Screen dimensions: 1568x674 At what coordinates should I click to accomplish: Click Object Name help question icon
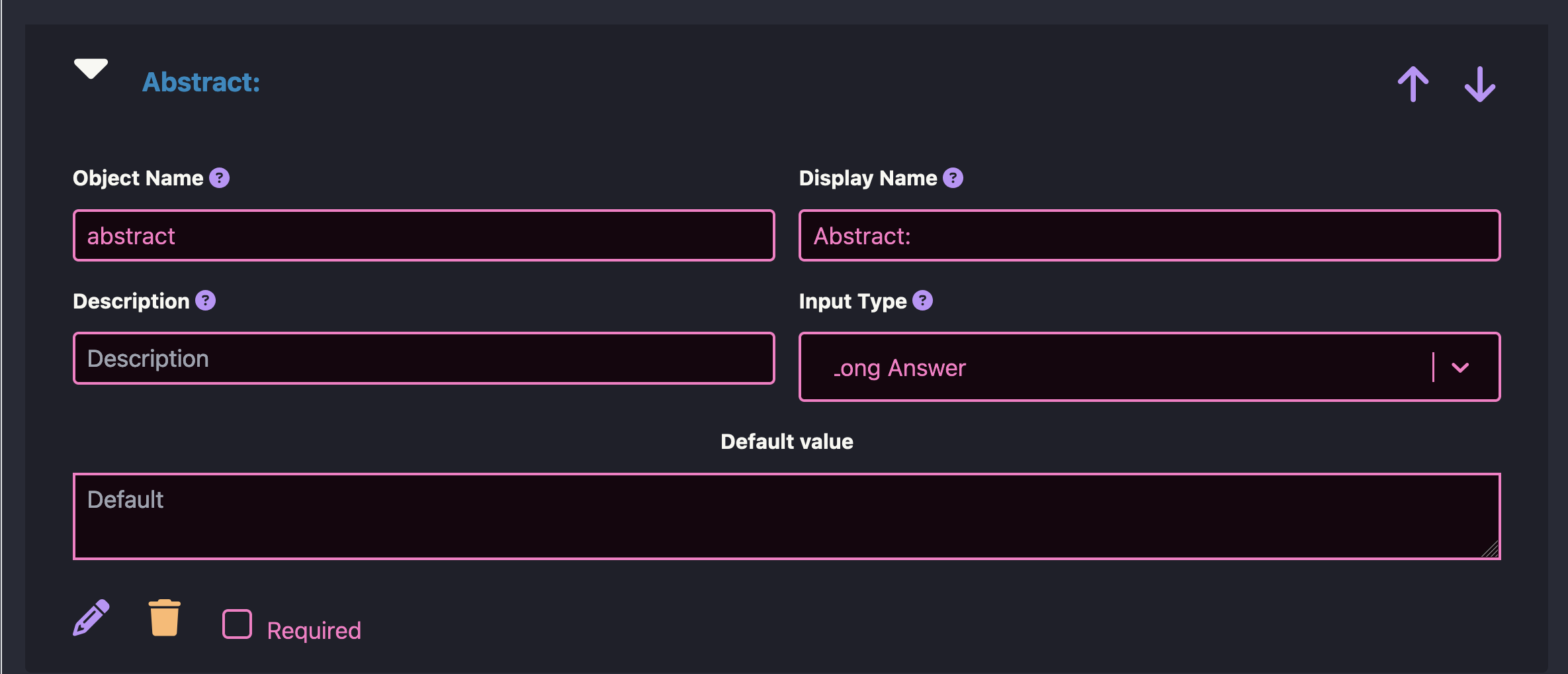(x=219, y=178)
